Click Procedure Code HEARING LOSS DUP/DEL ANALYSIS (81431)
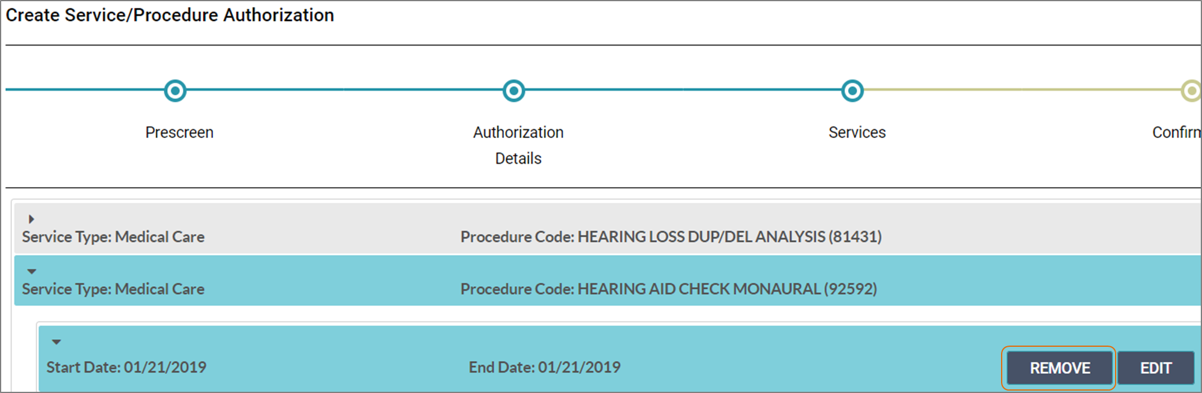1202x393 pixels. 671,237
